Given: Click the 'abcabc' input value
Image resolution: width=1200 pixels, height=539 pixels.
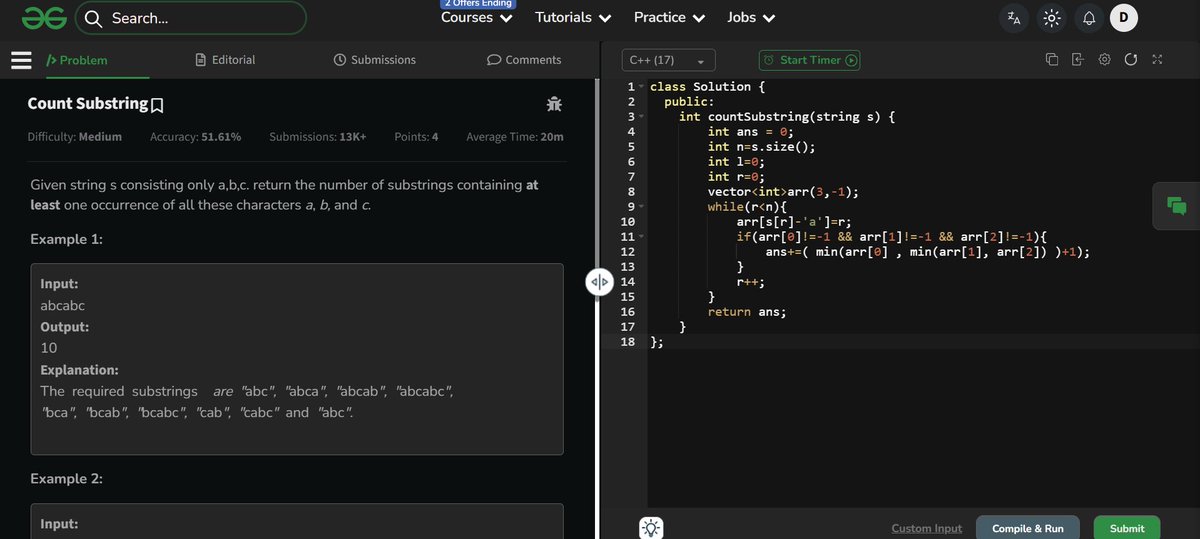Looking at the screenshot, I should pos(63,305).
